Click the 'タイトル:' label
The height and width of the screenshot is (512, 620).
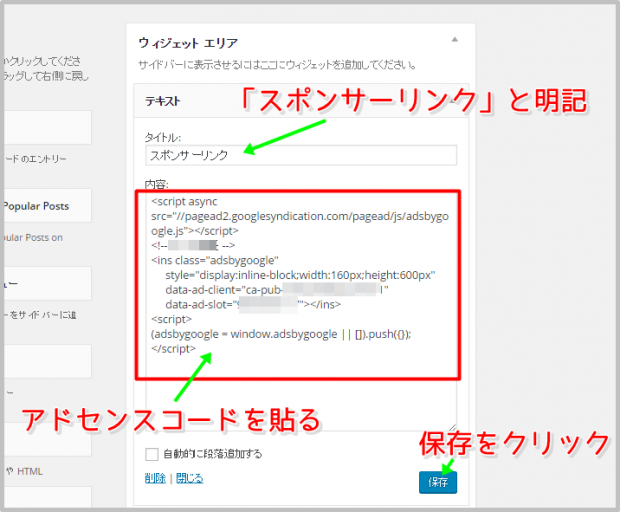click(163, 137)
